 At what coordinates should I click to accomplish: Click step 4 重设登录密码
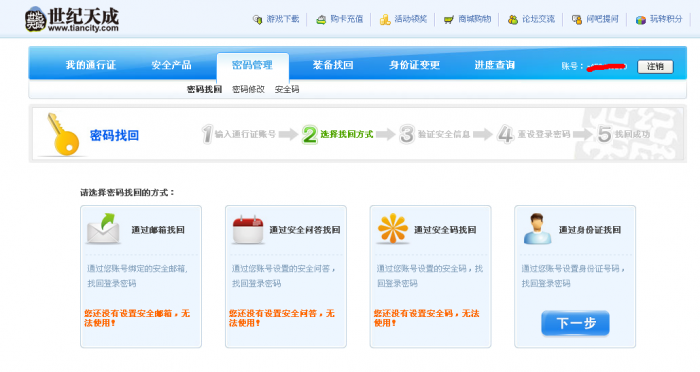[533, 134]
